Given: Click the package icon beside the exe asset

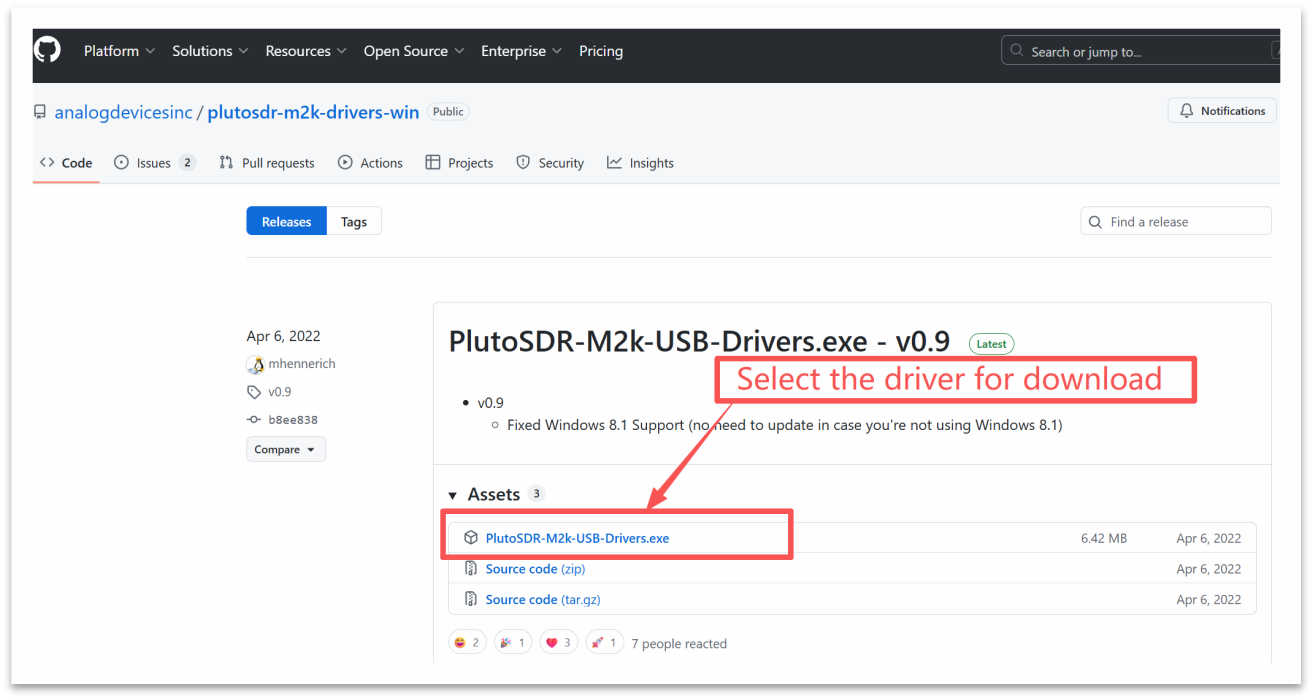Looking at the screenshot, I should (x=471, y=538).
